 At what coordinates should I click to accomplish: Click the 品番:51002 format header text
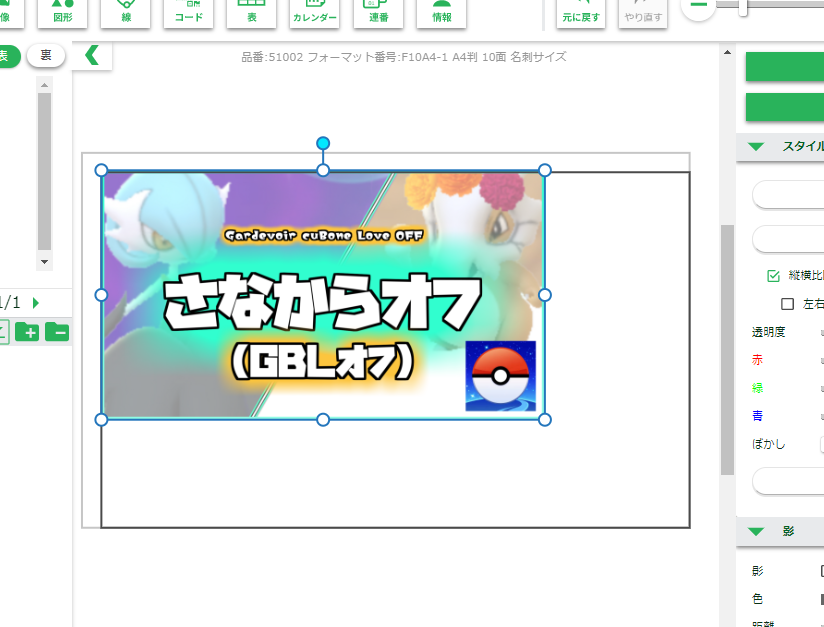click(404, 57)
